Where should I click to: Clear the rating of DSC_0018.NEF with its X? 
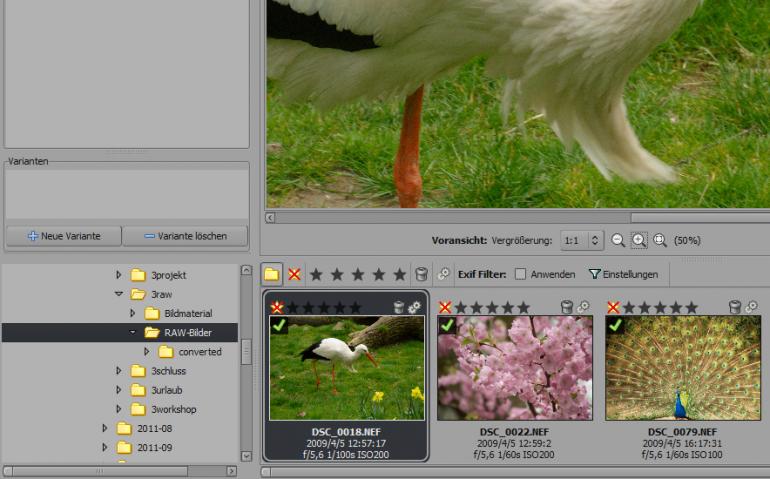tap(277, 308)
